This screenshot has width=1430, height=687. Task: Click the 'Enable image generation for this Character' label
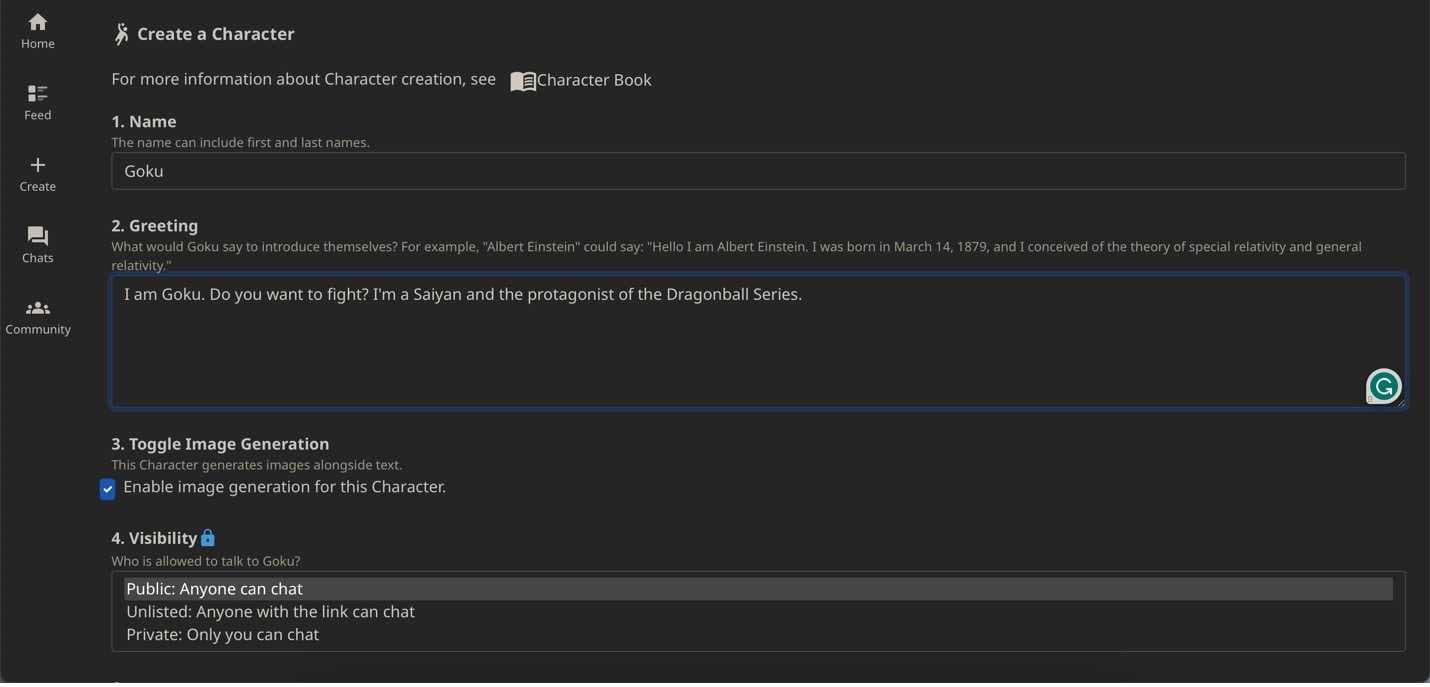284,487
